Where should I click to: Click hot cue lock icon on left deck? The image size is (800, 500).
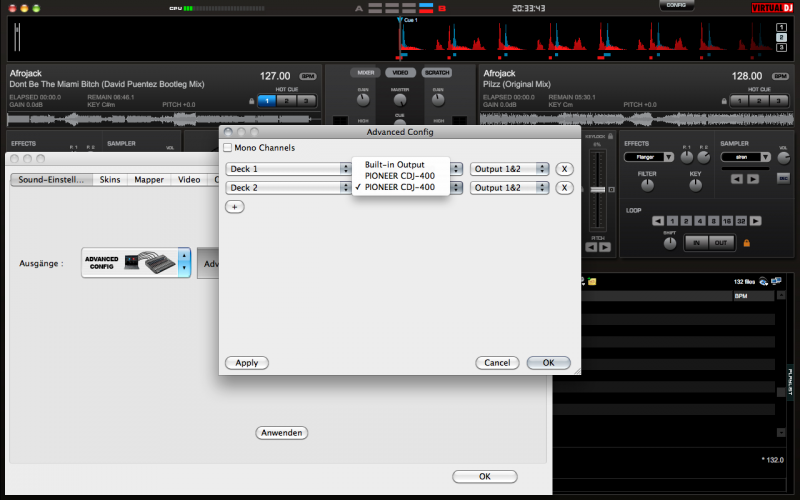[x=252, y=101]
